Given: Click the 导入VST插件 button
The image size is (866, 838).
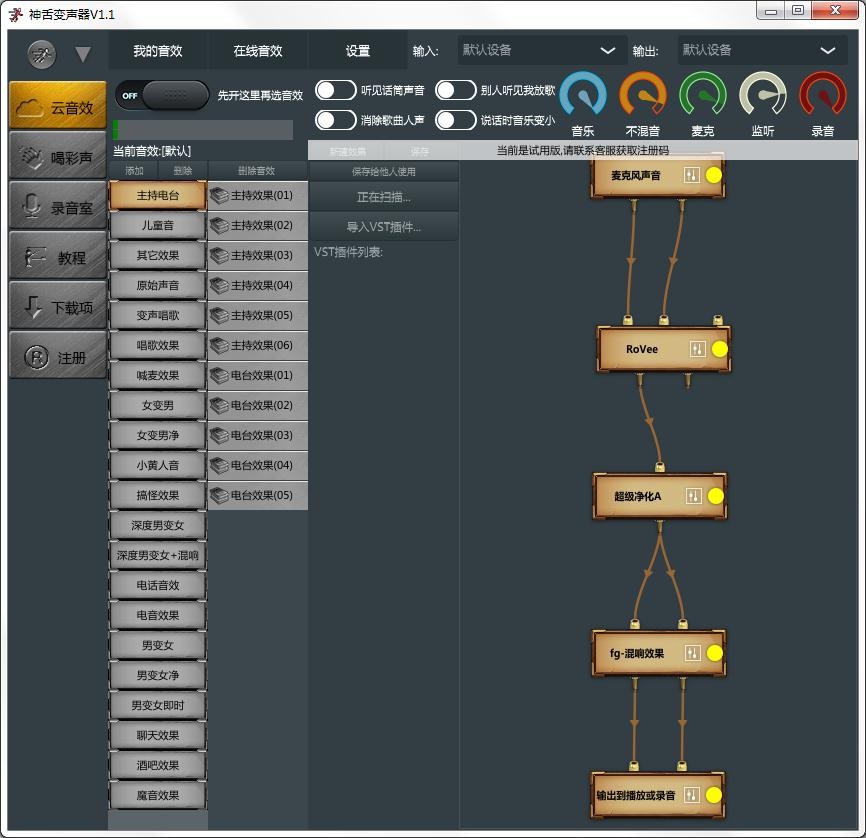Looking at the screenshot, I should pos(384,227).
